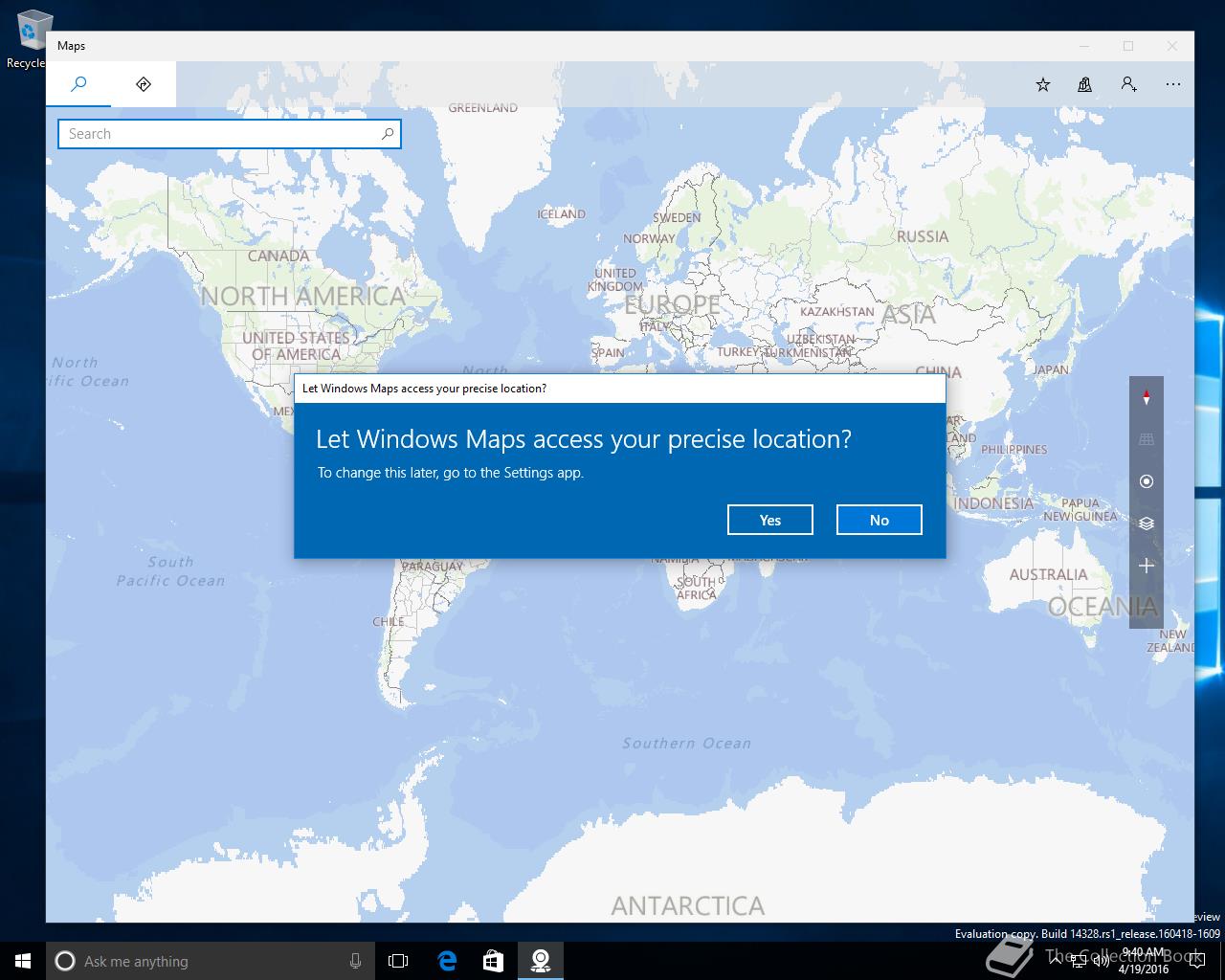Open the Windows Start menu

tap(23, 961)
